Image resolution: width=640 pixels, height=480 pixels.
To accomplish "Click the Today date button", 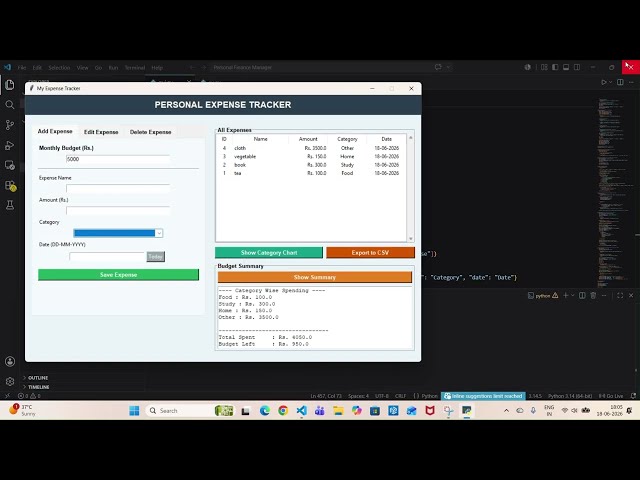I will [156, 256].
